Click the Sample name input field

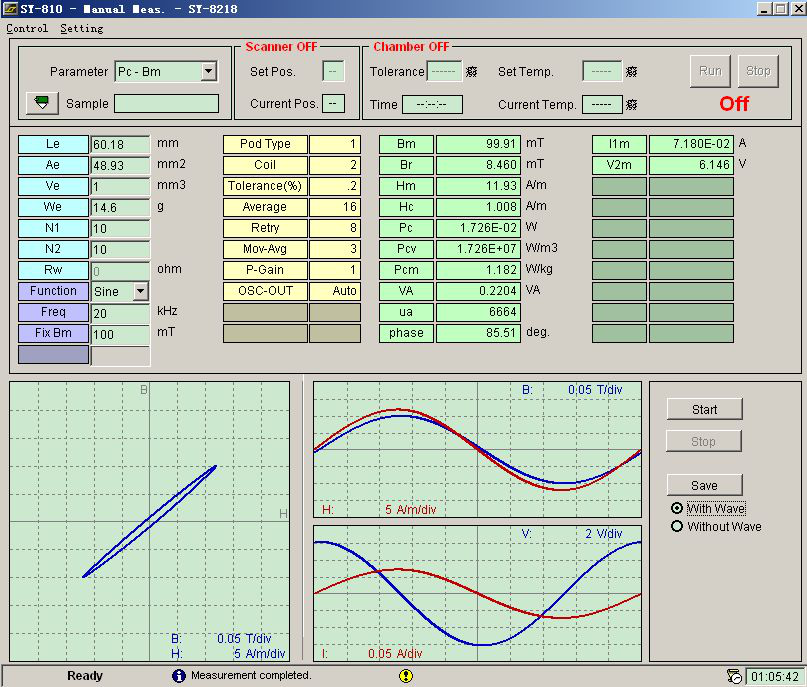(166, 103)
